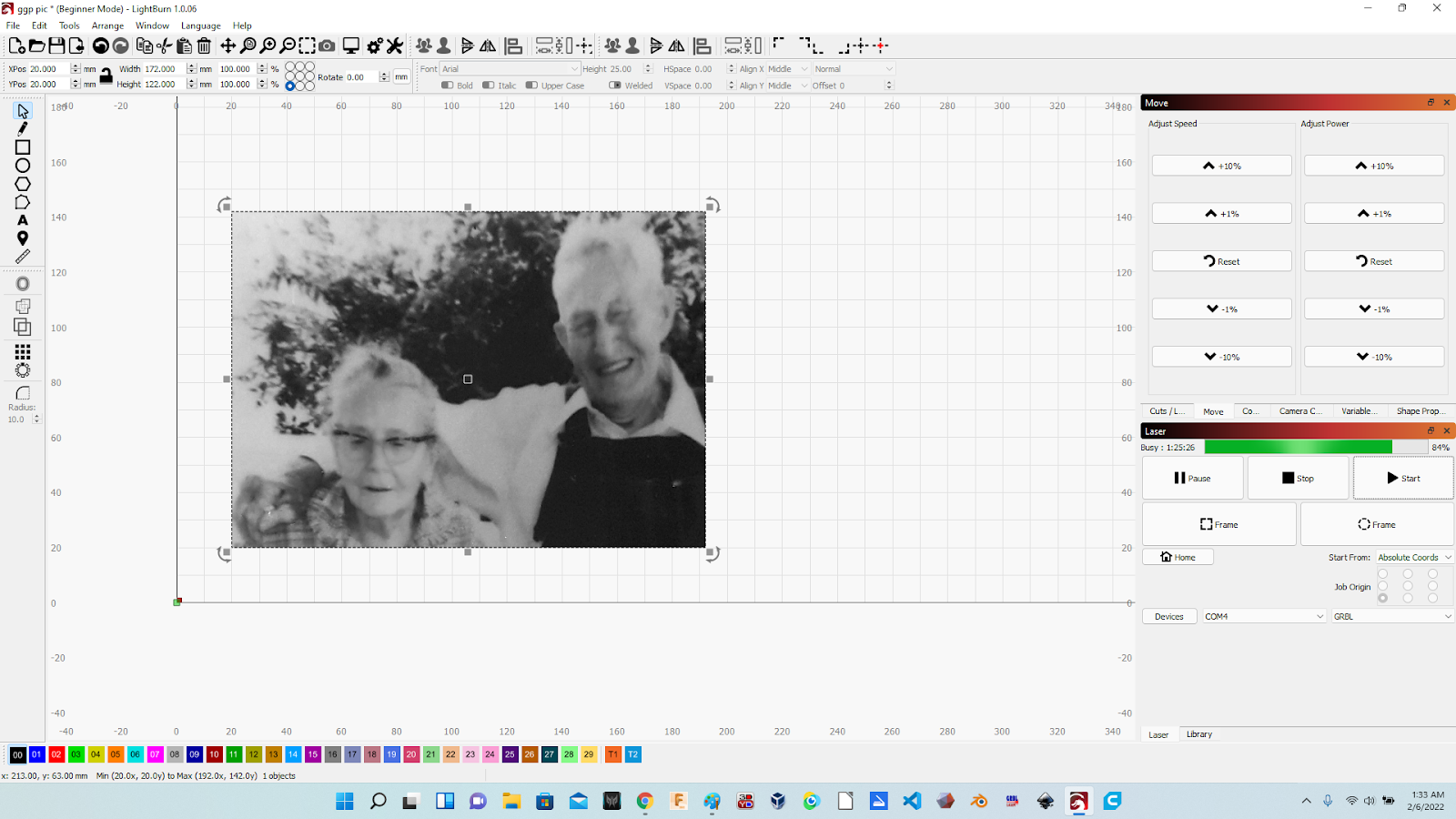Choose the Polygon hexagon tool
Screen dimensions: 1456x819
23,184
